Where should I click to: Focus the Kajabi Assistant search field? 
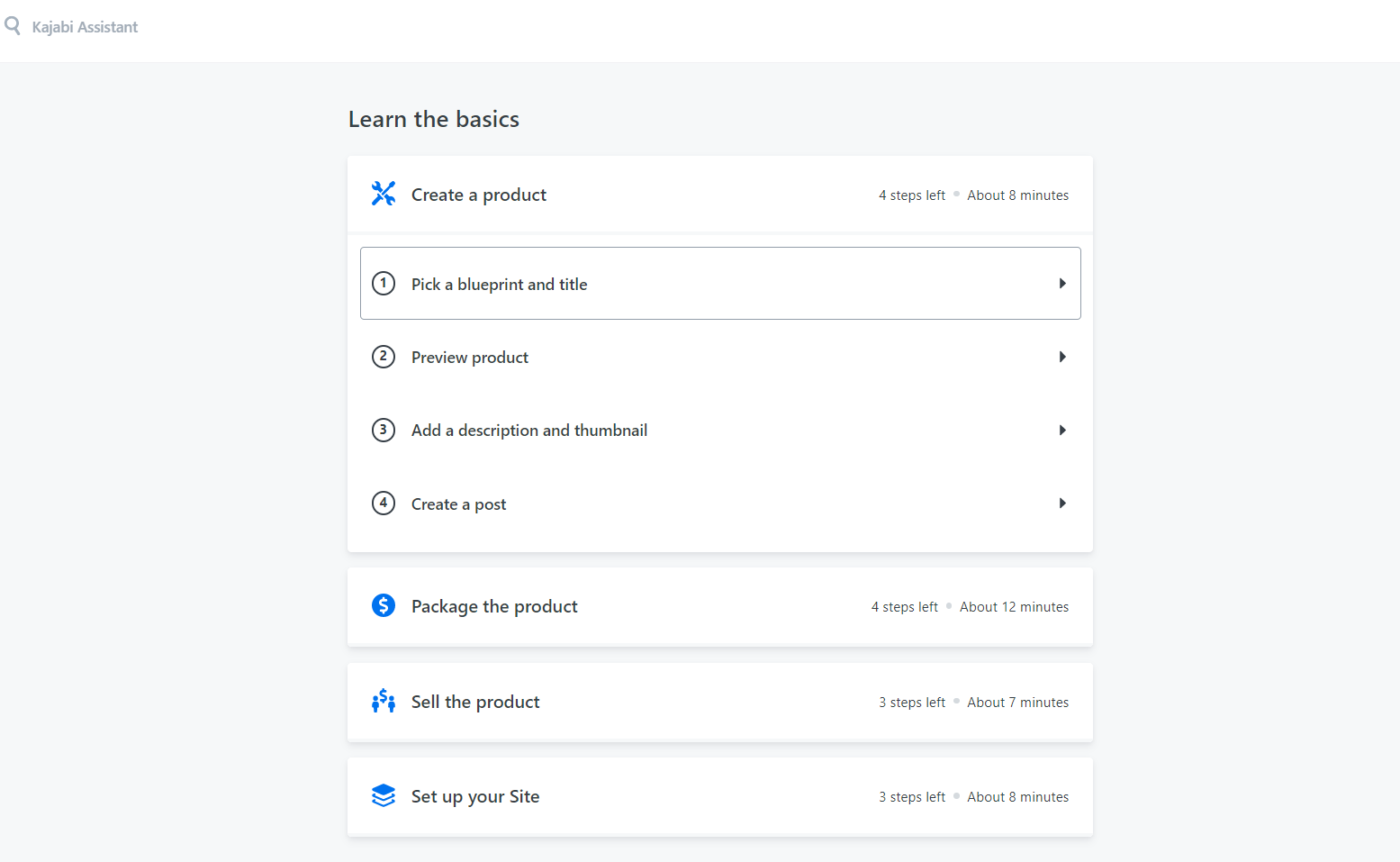(x=85, y=27)
